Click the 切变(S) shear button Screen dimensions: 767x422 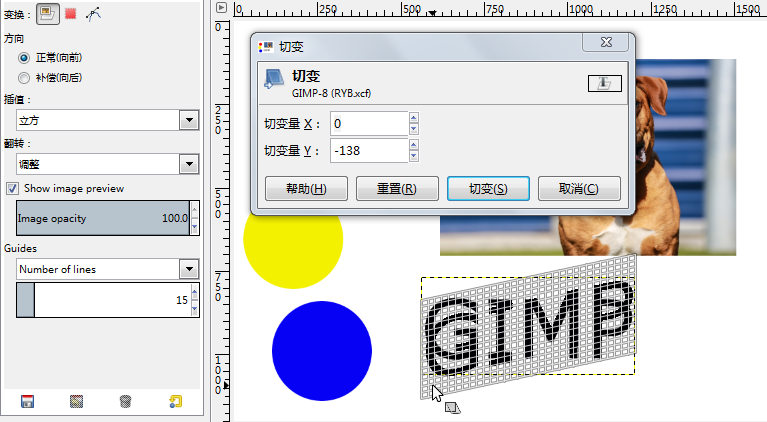pyautogui.click(x=488, y=189)
